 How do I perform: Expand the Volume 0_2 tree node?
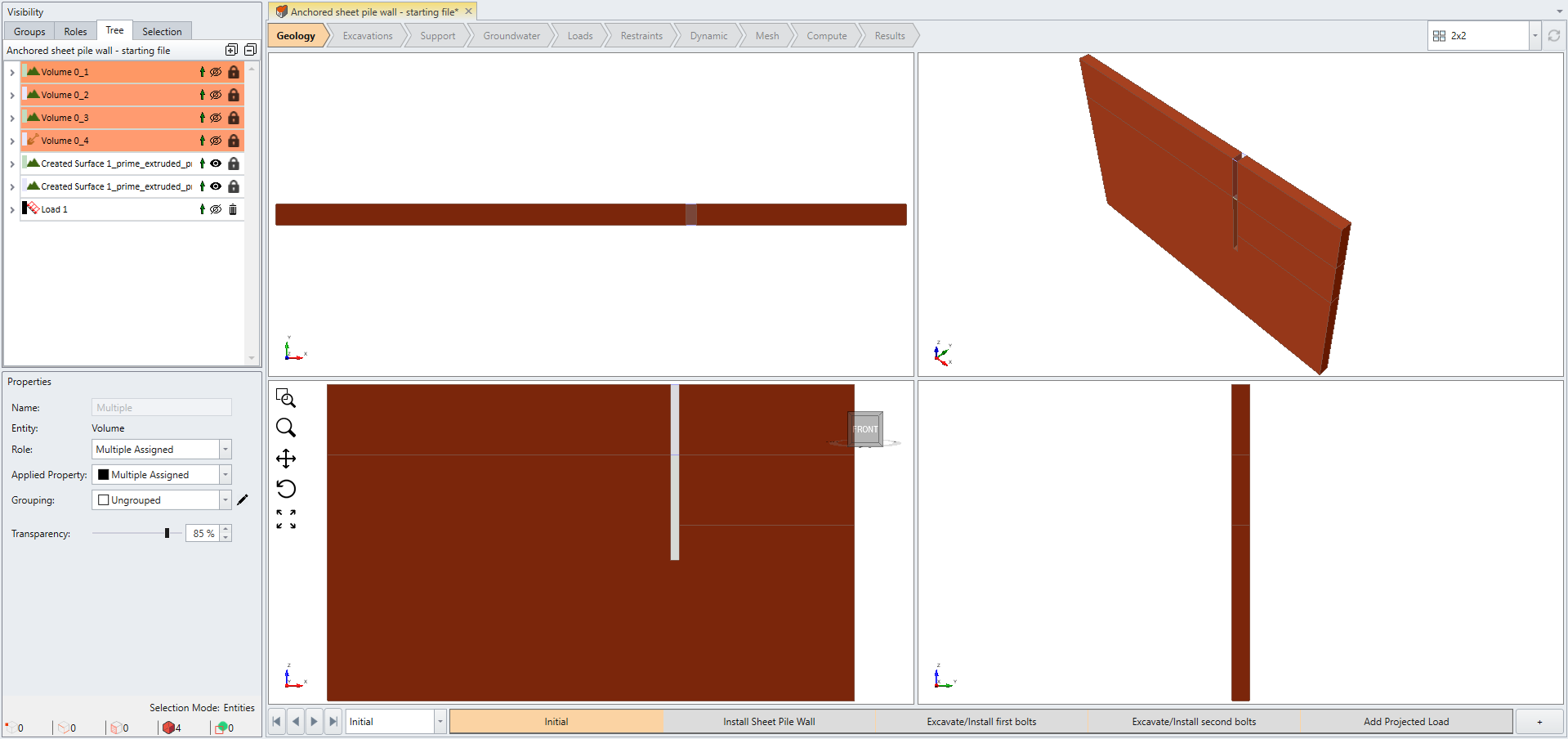coord(12,96)
